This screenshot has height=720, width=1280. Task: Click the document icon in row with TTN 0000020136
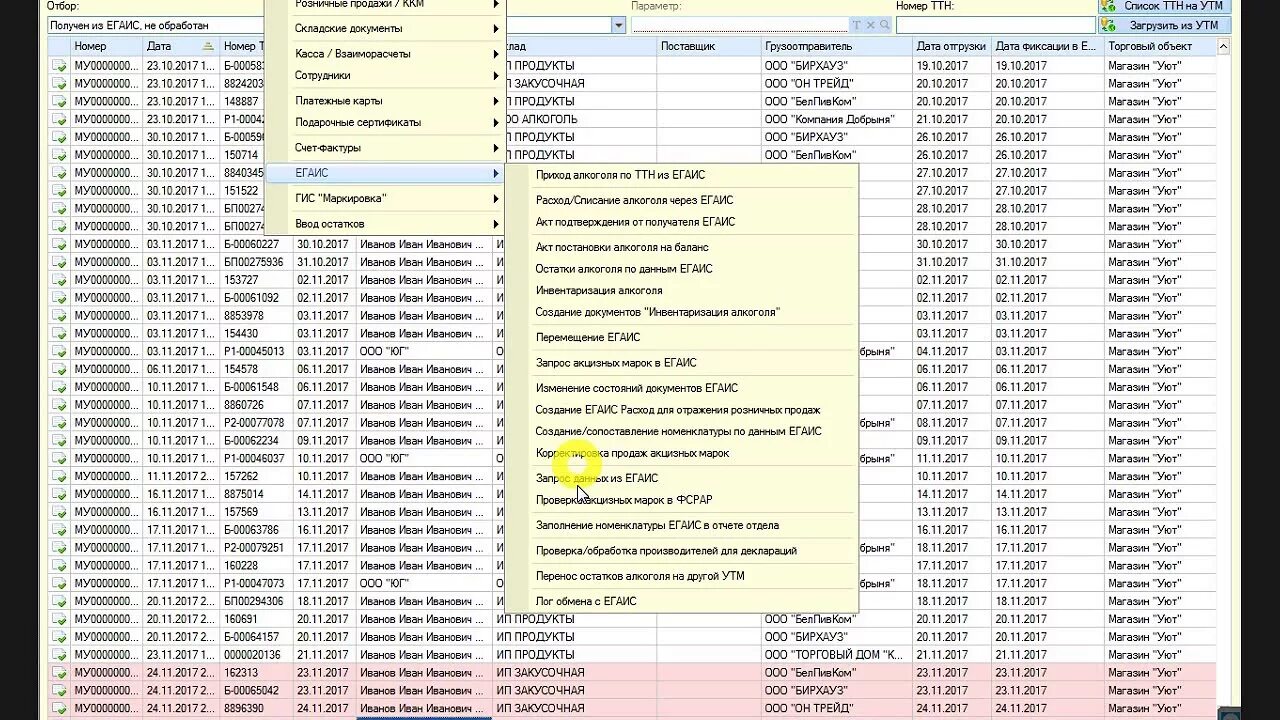59,655
